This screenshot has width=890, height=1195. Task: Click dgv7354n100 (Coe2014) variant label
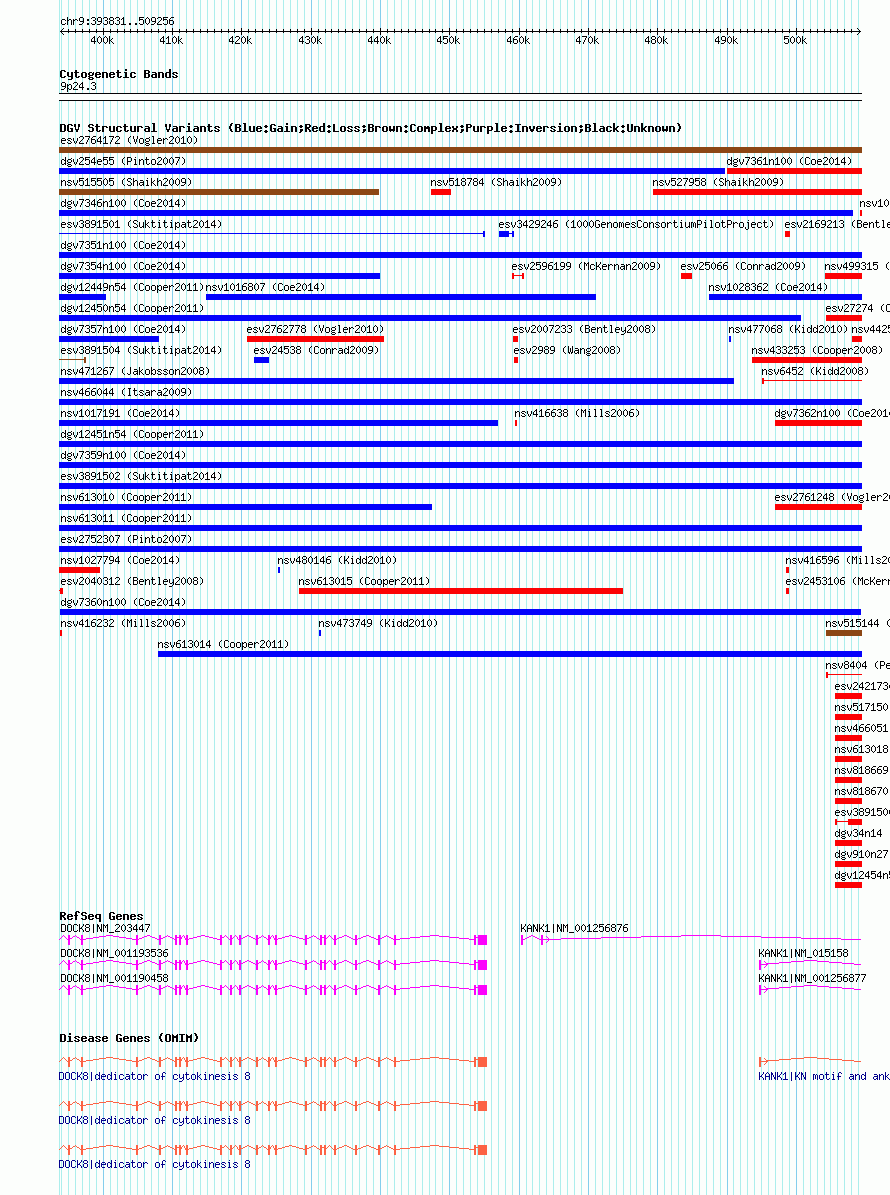pyautogui.click(x=123, y=266)
